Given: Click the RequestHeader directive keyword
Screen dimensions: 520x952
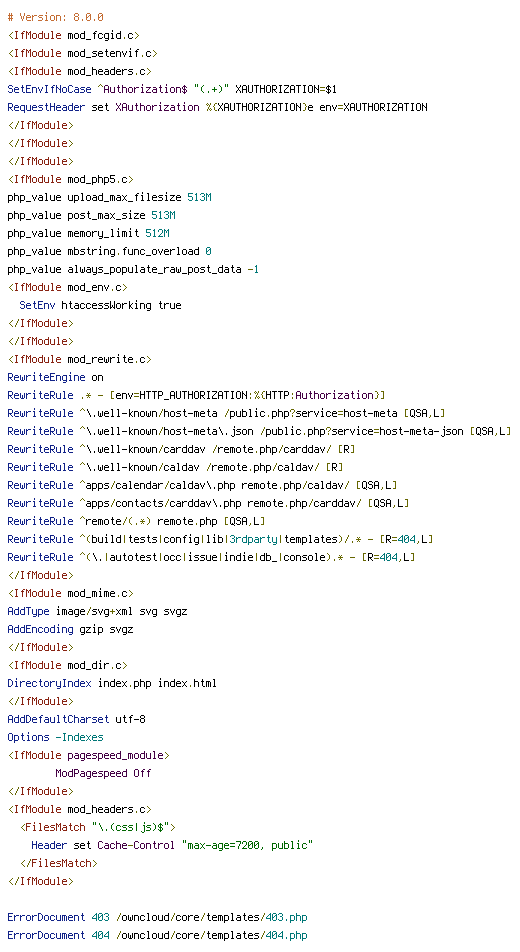Looking at the screenshot, I should point(46,107).
